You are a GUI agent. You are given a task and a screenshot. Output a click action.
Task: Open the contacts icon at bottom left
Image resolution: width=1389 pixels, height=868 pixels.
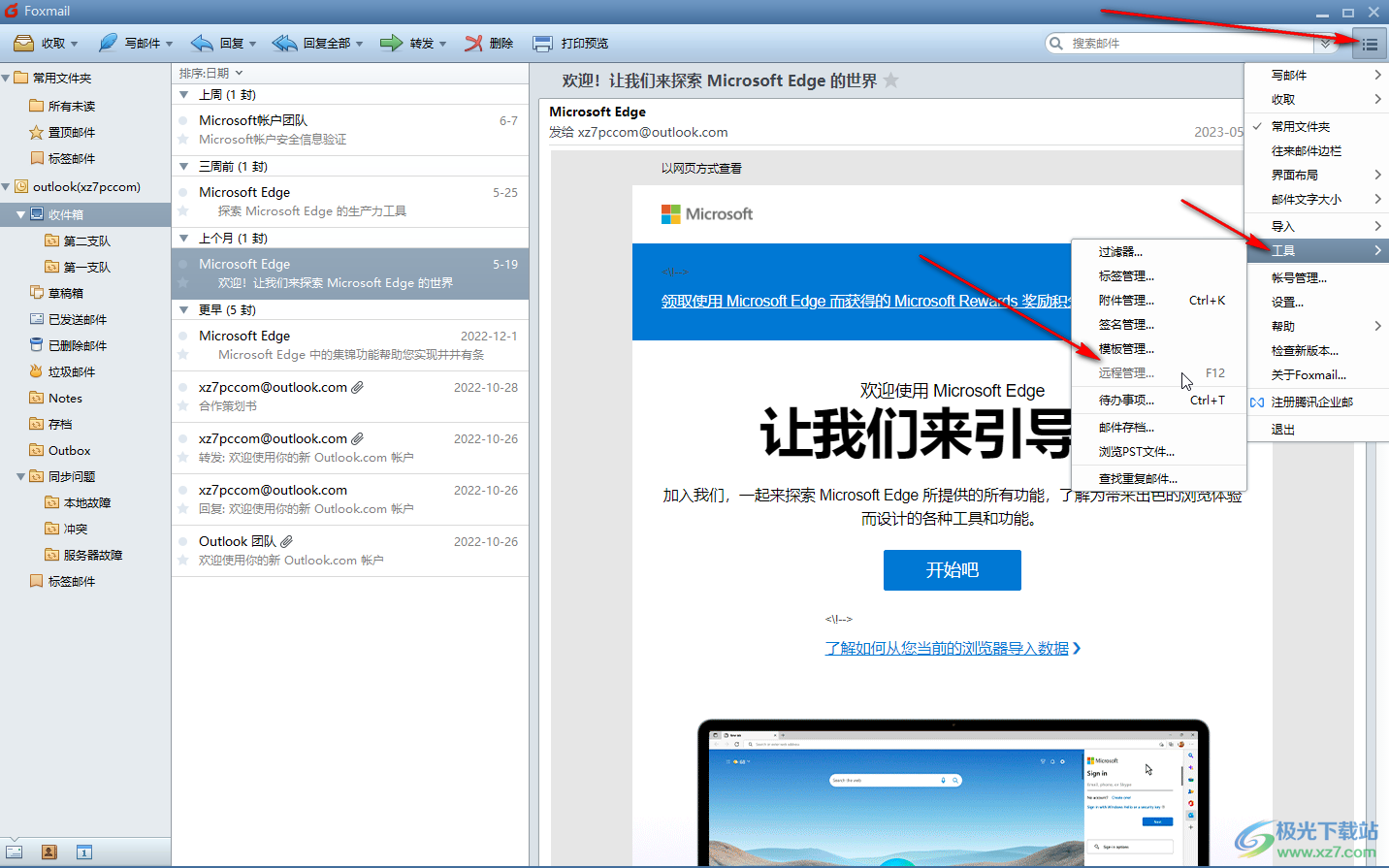(x=49, y=852)
